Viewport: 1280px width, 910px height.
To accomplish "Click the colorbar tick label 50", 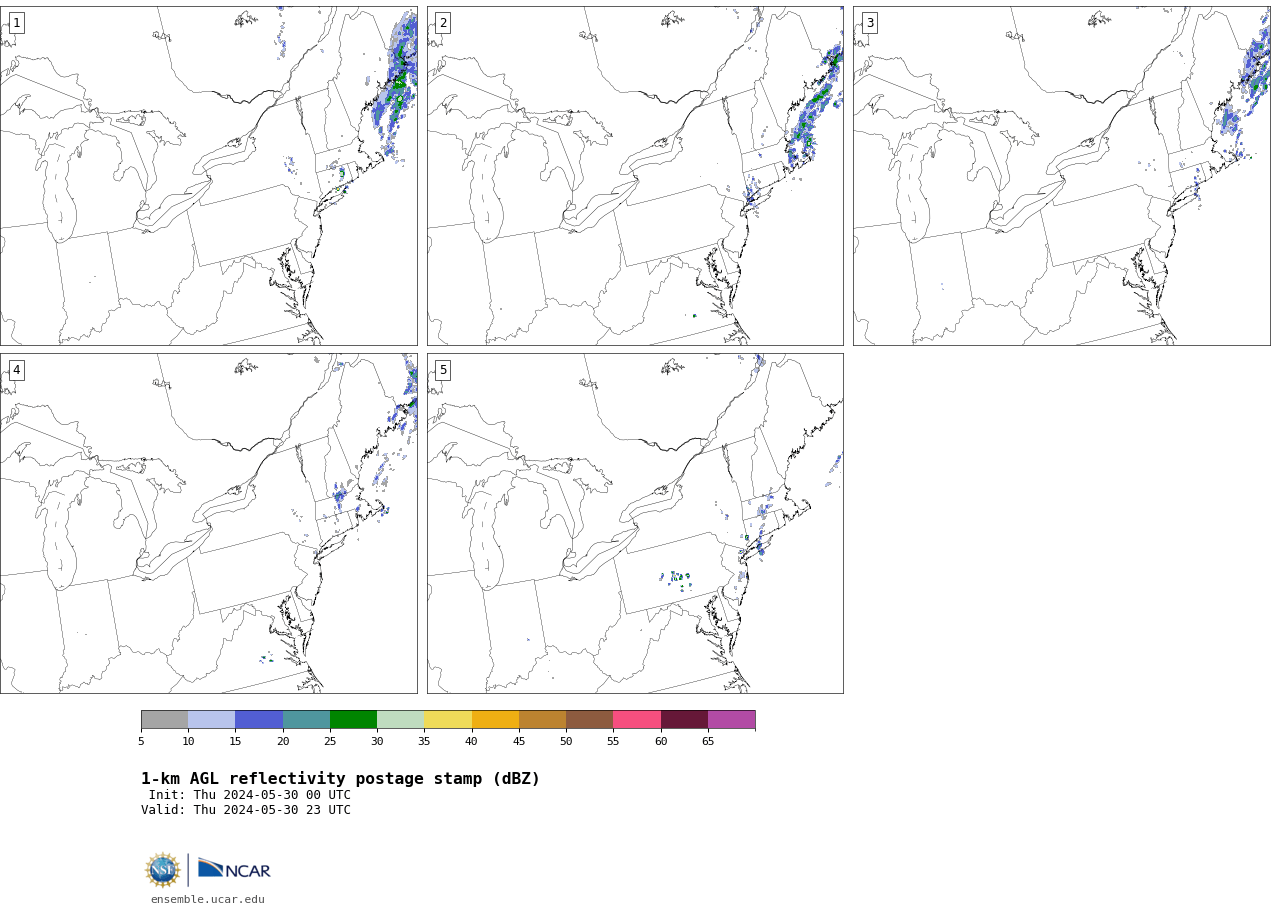I will 566,741.
